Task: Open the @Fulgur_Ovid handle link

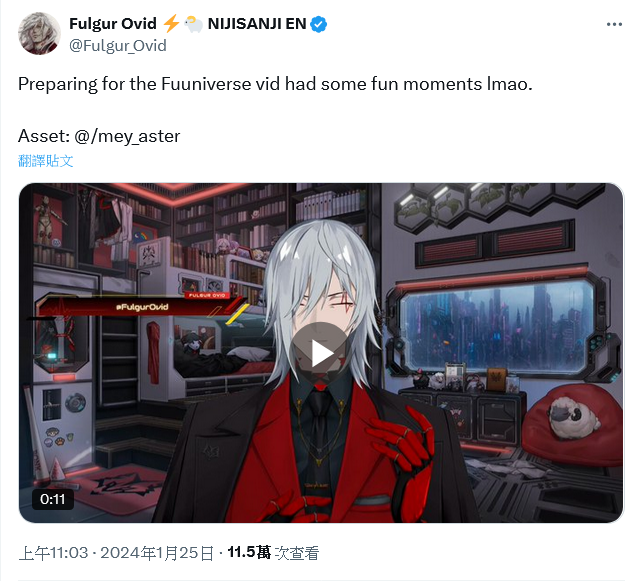Action: 118,45
